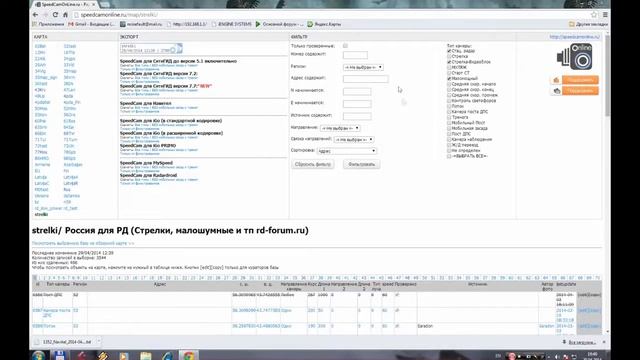Open the Связка направлений dropdown
The width and height of the screenshot is (640, 360).
click(353, 140)
